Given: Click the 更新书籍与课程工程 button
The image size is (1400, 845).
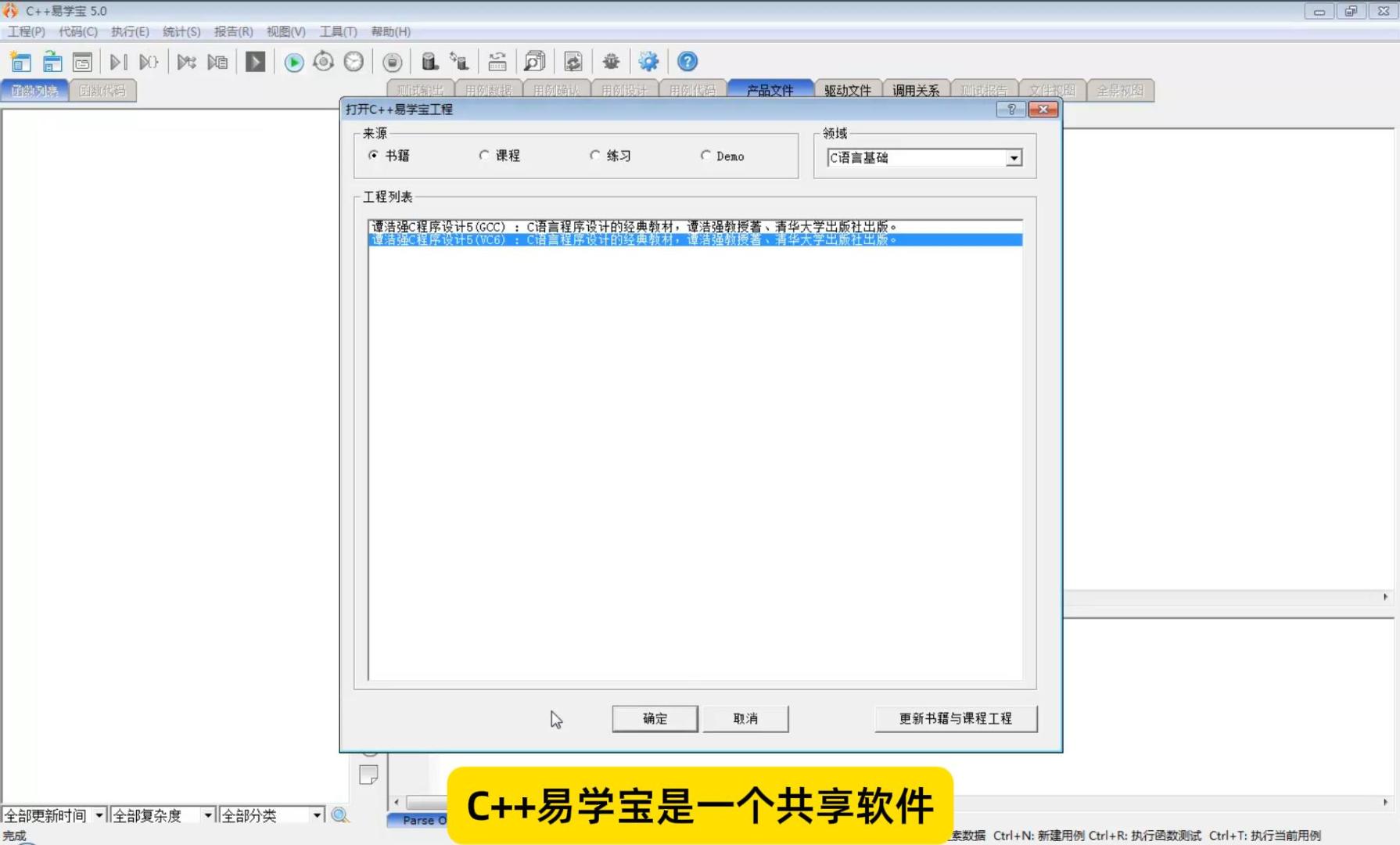Looking at the screenshot, I should [956, 718].
